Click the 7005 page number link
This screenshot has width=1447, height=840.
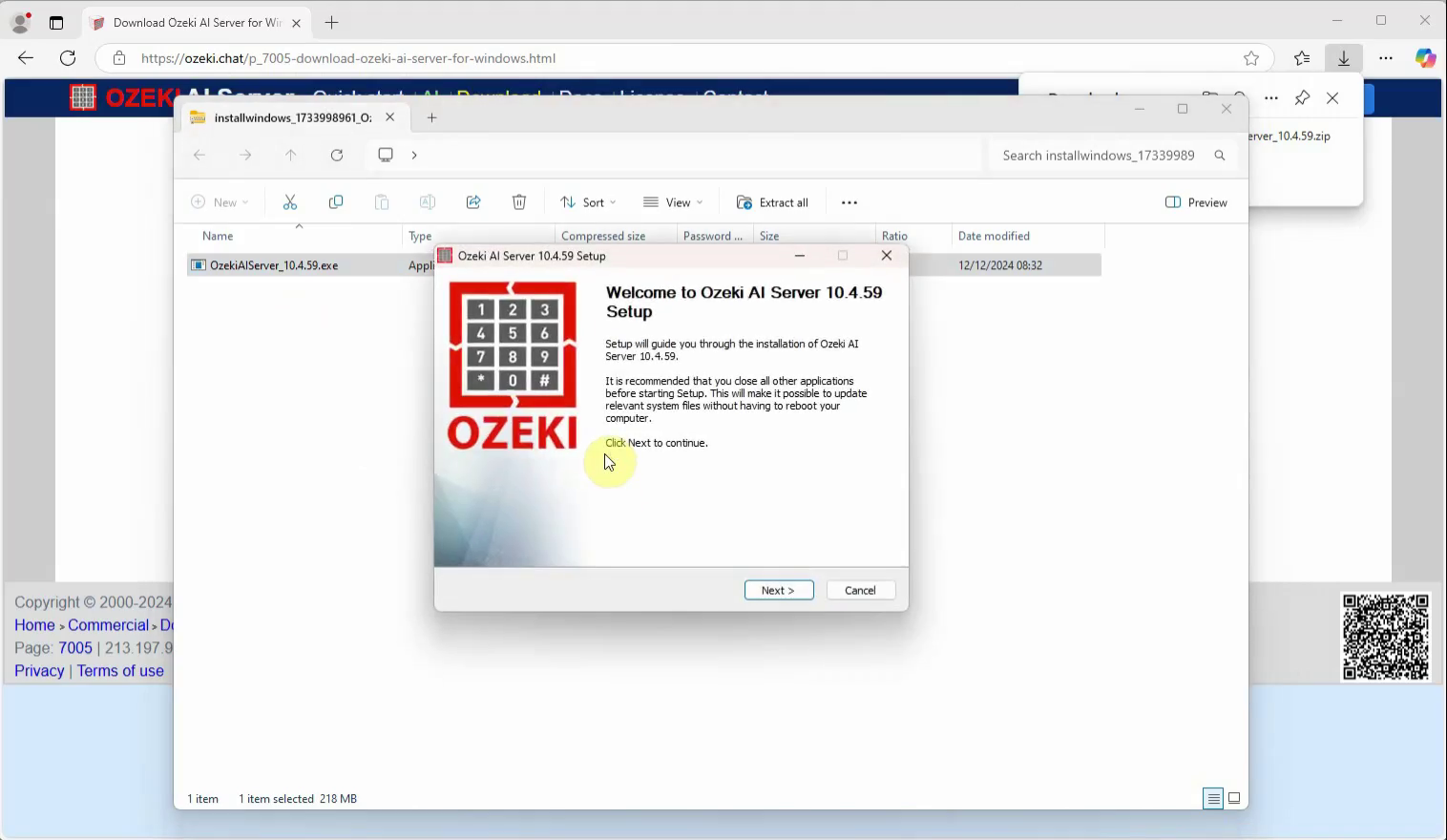coord(75,648)
